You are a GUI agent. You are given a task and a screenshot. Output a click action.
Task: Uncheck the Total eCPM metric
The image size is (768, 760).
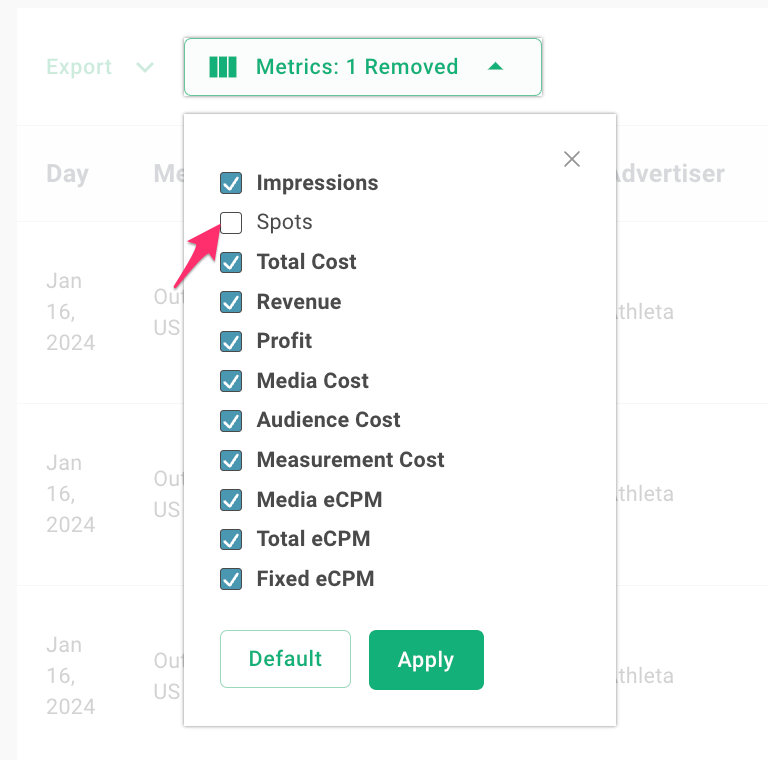[x=231, y=539]
